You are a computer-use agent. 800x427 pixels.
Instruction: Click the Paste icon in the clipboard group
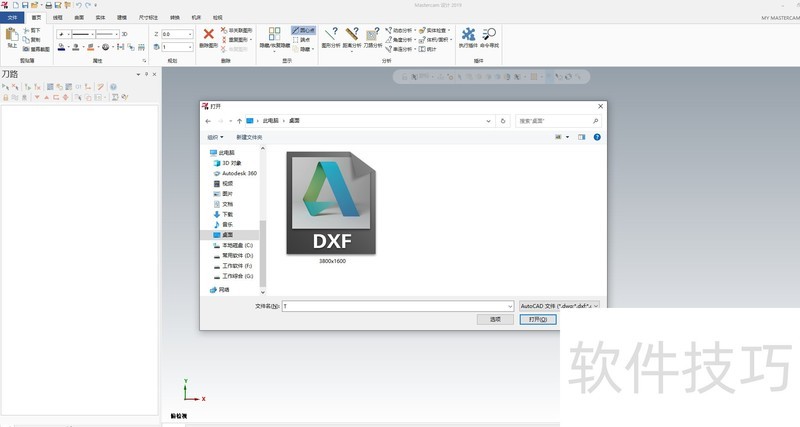[11, 35]
